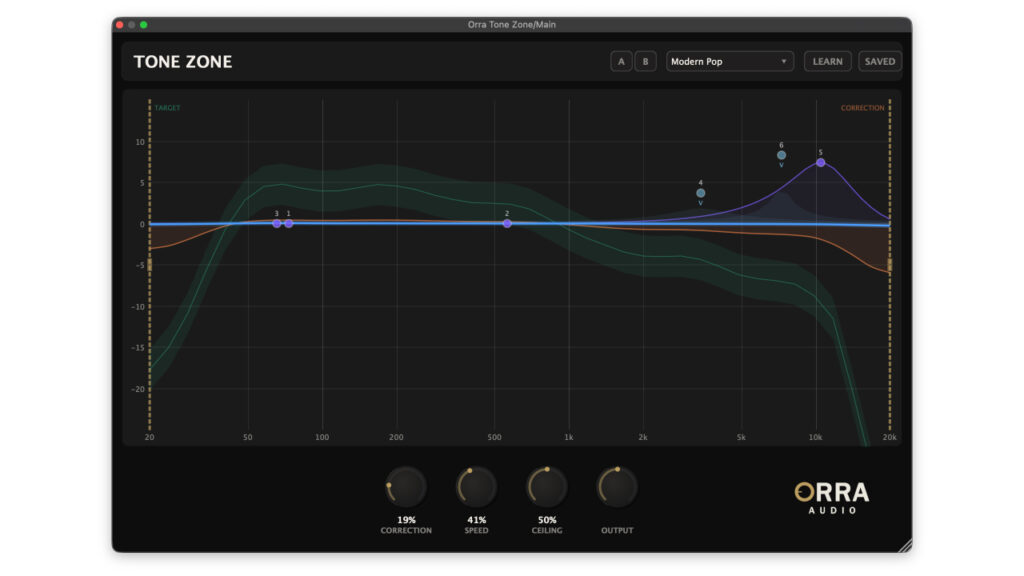The height and width of the screenshot is (576, 1024).
Task: Click the Speed knob
Action: pyautogui.click(x=477, y=487)
